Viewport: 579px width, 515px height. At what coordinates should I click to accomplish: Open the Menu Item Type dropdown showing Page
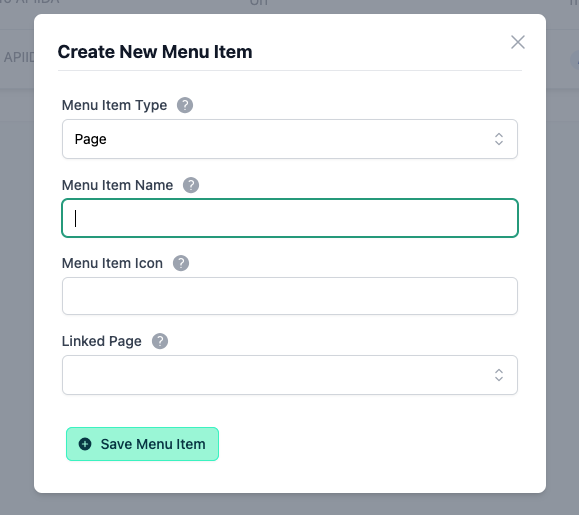(290, 139)
